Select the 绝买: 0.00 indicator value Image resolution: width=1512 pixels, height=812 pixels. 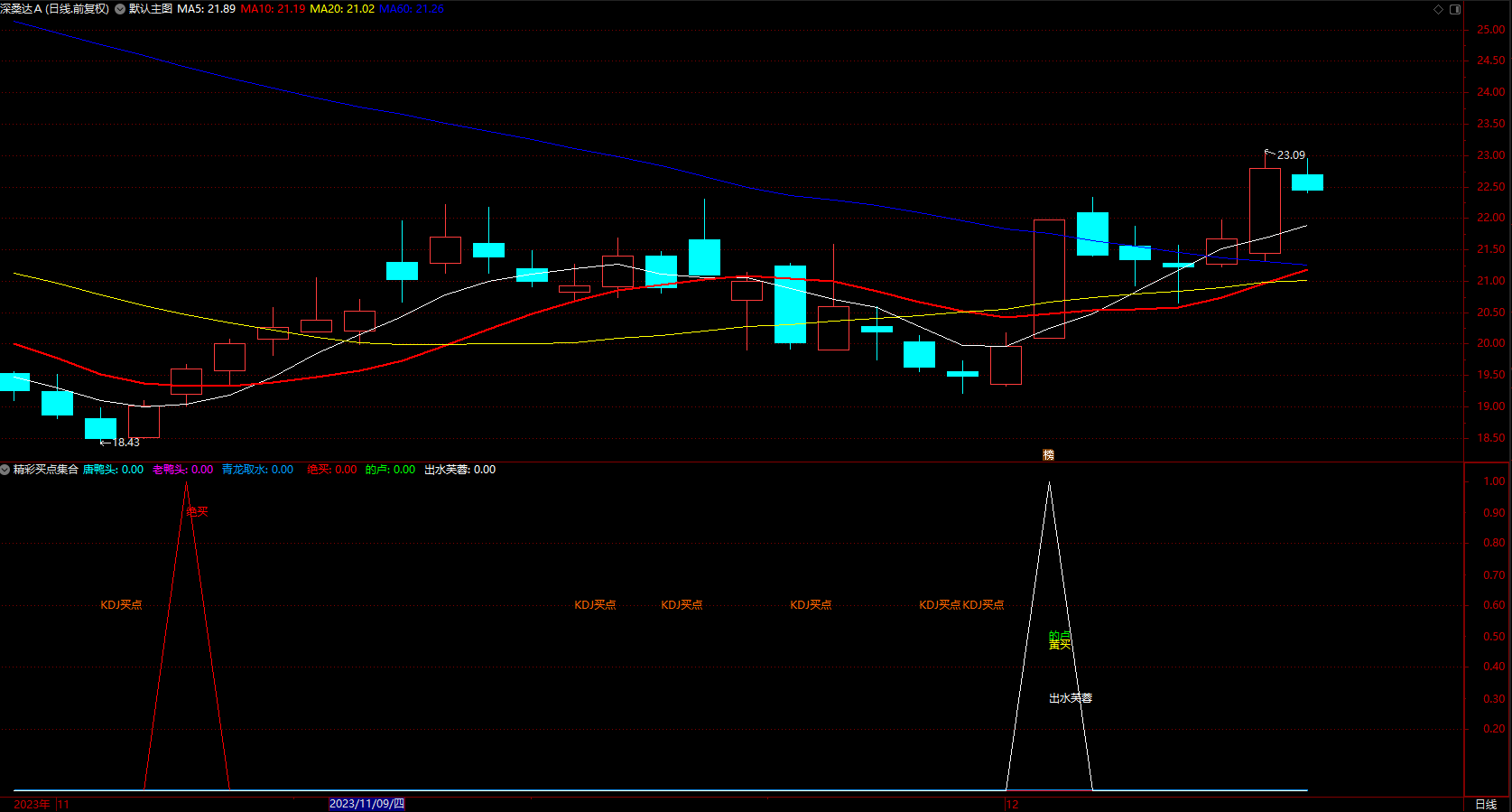coord(332,470)
